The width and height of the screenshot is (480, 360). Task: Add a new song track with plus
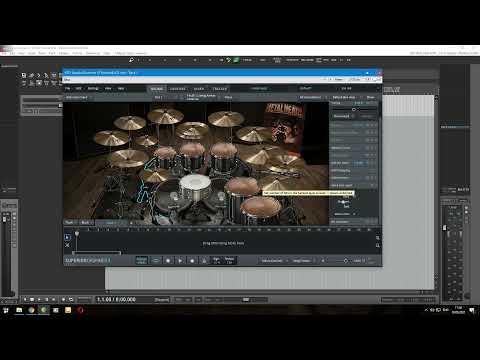pos(131,222)
